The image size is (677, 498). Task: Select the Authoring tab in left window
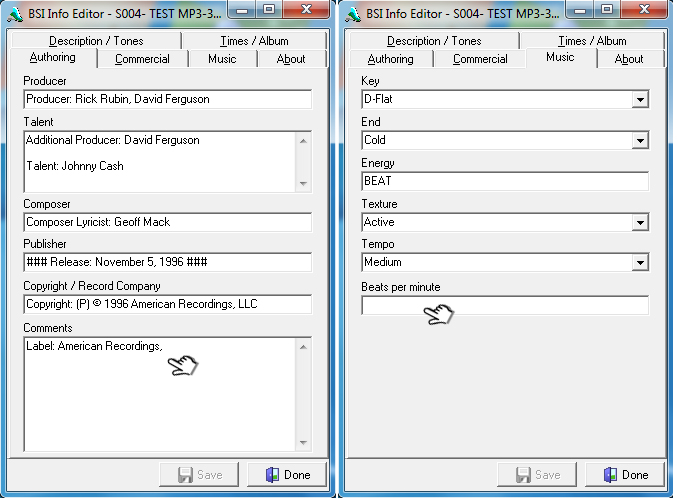coord(53,57)
